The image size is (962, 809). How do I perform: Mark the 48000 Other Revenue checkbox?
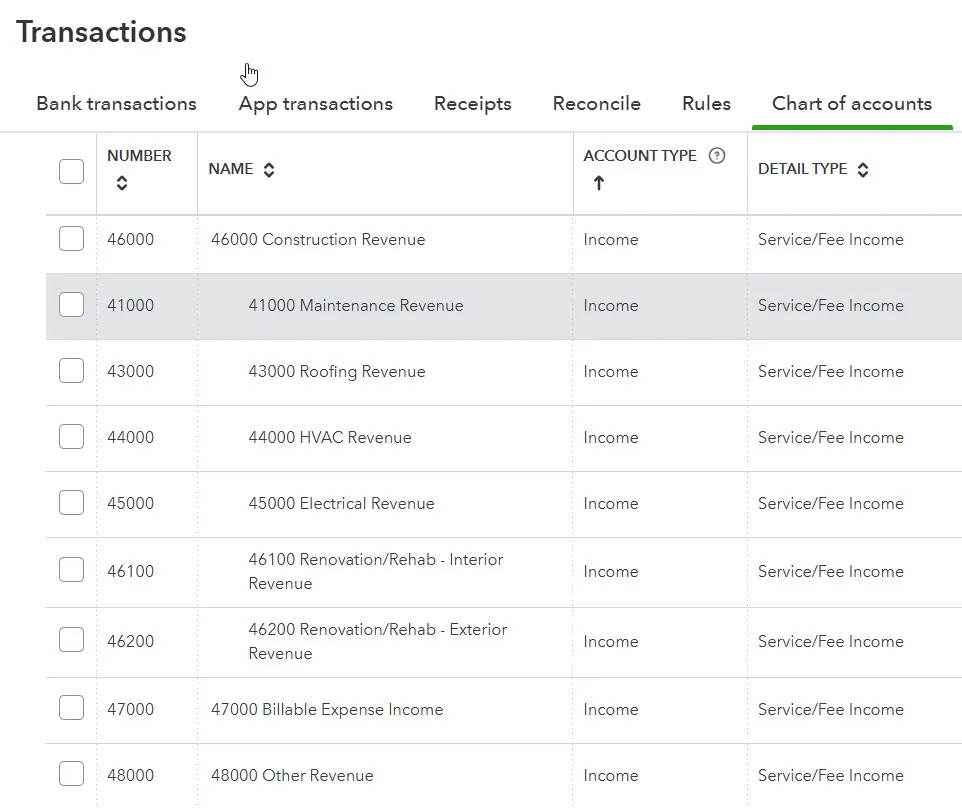[x=71, y=775]
